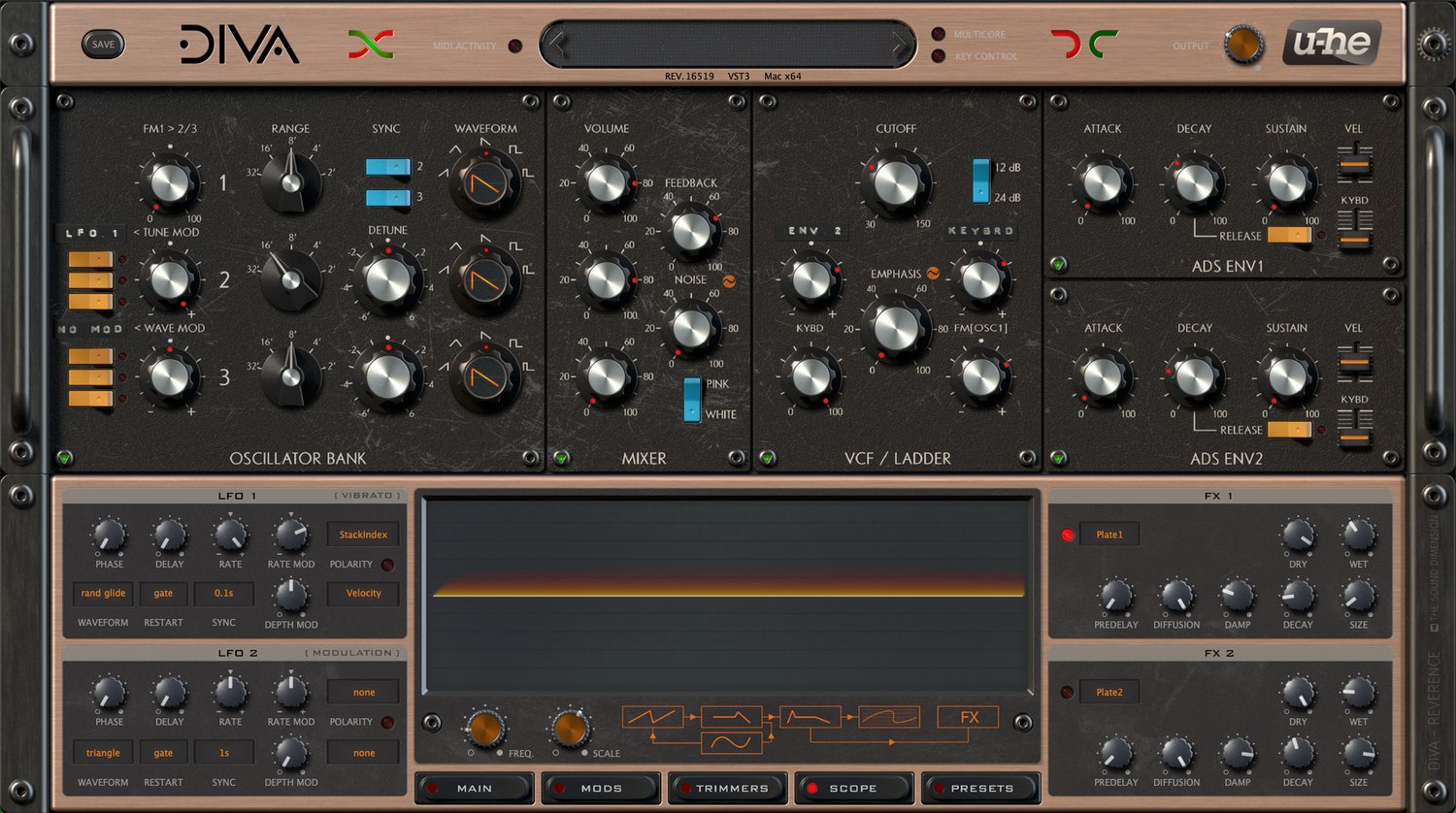1456x813 pixels.
Task: Click the Output volume knob
Action: [x=1243, y=45]
